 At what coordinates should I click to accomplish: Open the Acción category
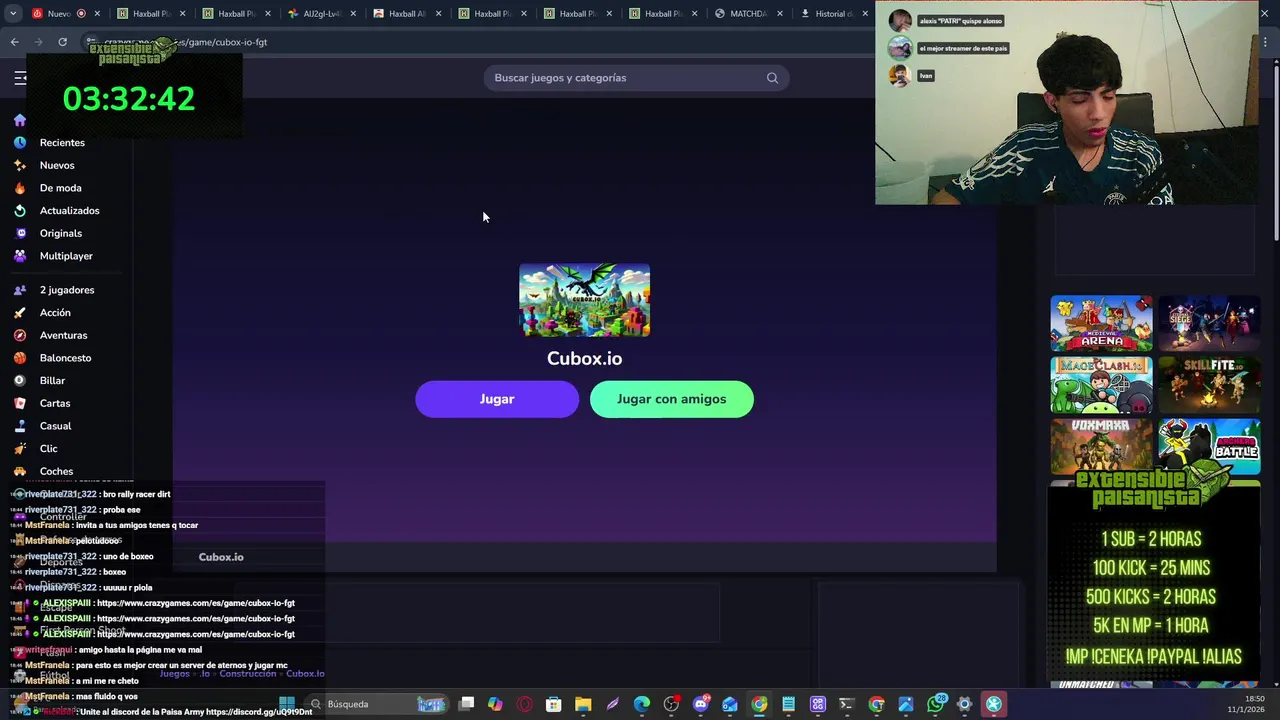(55, 313)
